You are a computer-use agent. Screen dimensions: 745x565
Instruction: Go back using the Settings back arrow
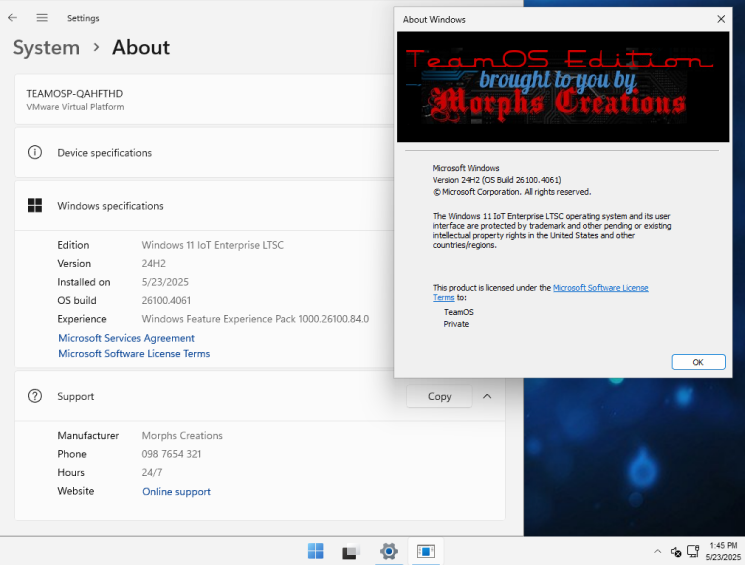tap(12, 18)
